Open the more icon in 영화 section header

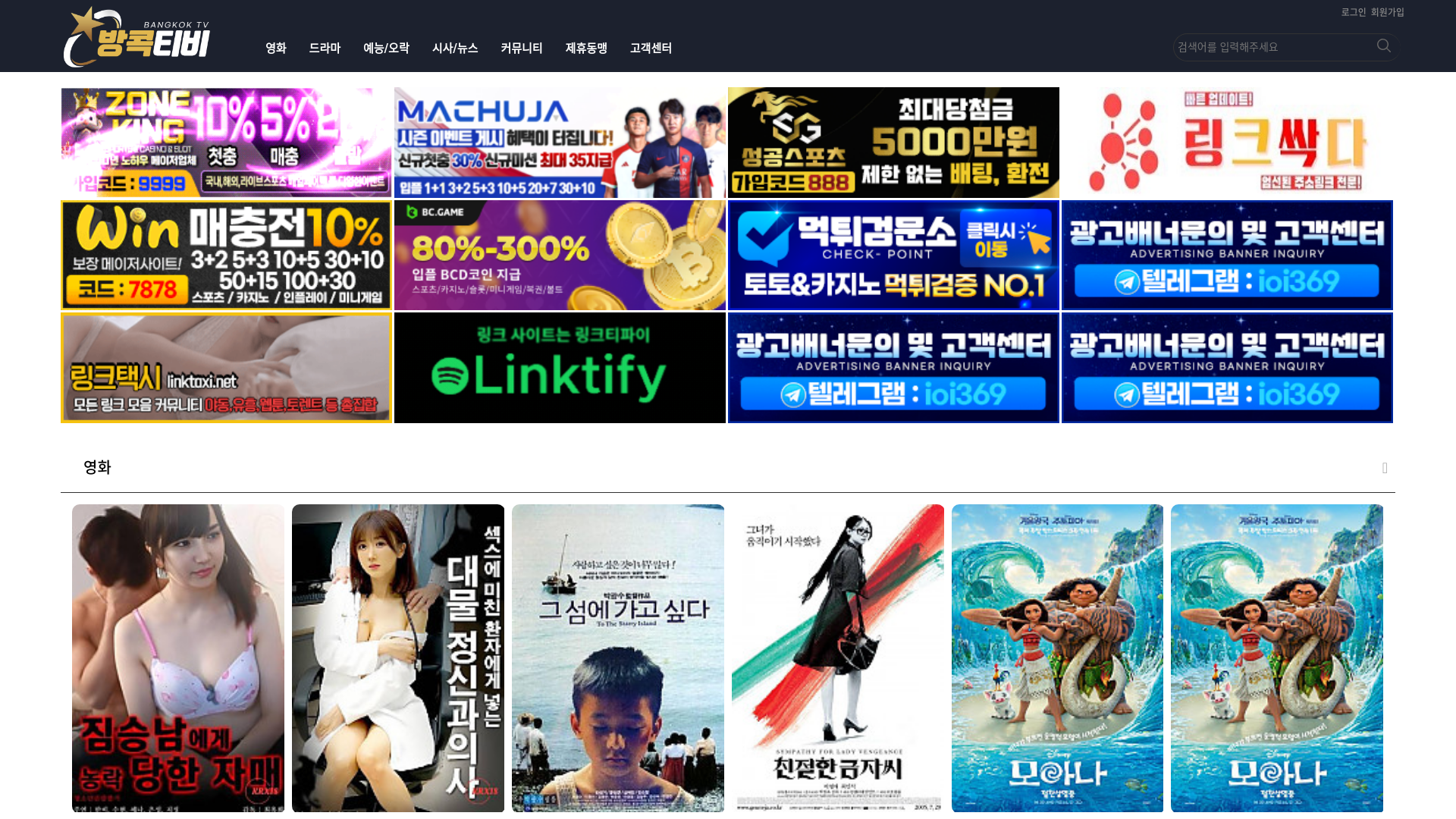tap(1385, 468)
